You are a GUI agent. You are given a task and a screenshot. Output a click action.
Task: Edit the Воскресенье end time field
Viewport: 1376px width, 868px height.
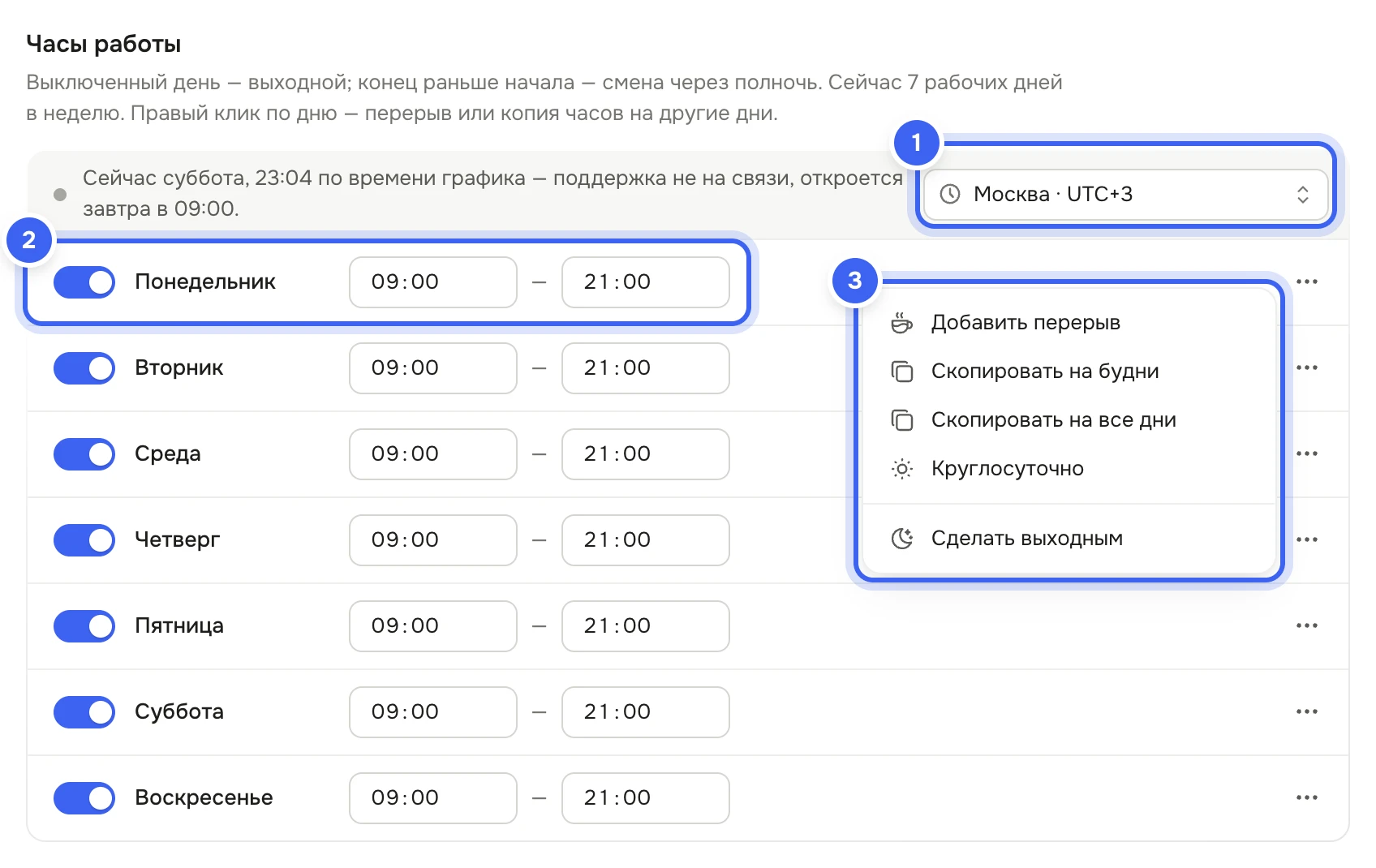[x=646, y=798]
